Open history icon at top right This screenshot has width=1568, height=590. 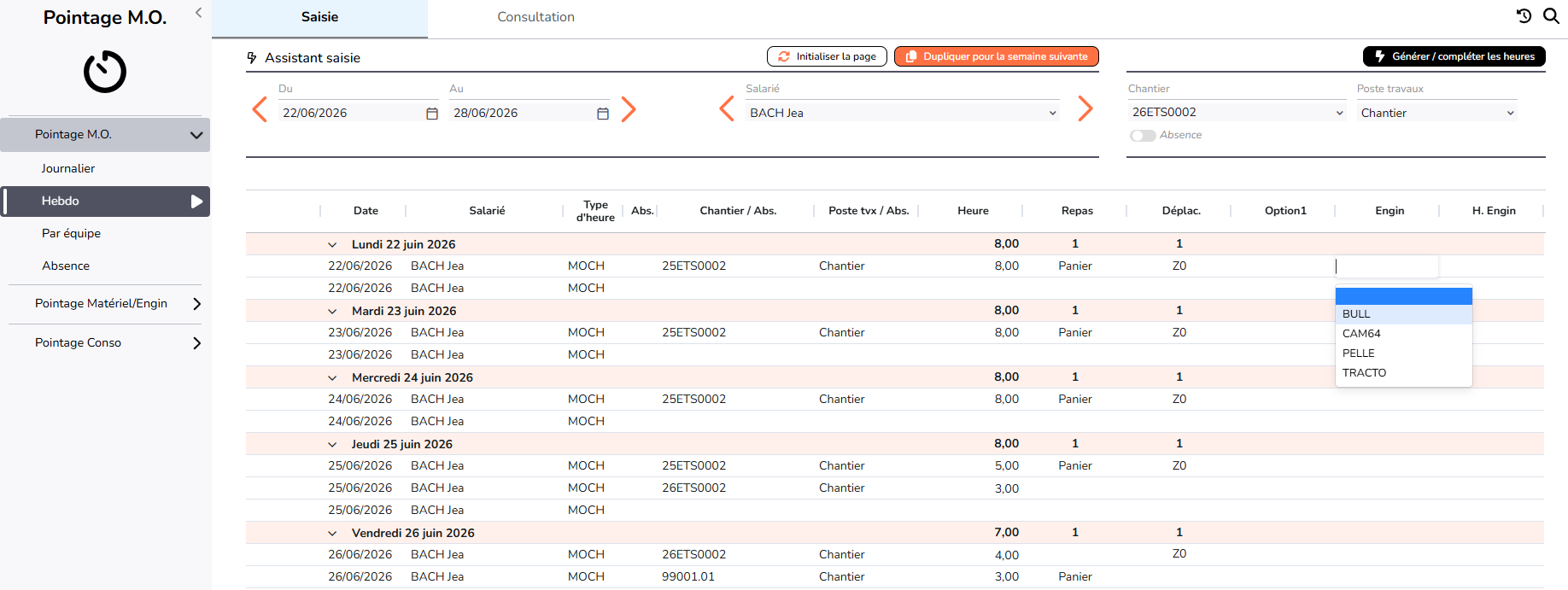(1524, 15)
